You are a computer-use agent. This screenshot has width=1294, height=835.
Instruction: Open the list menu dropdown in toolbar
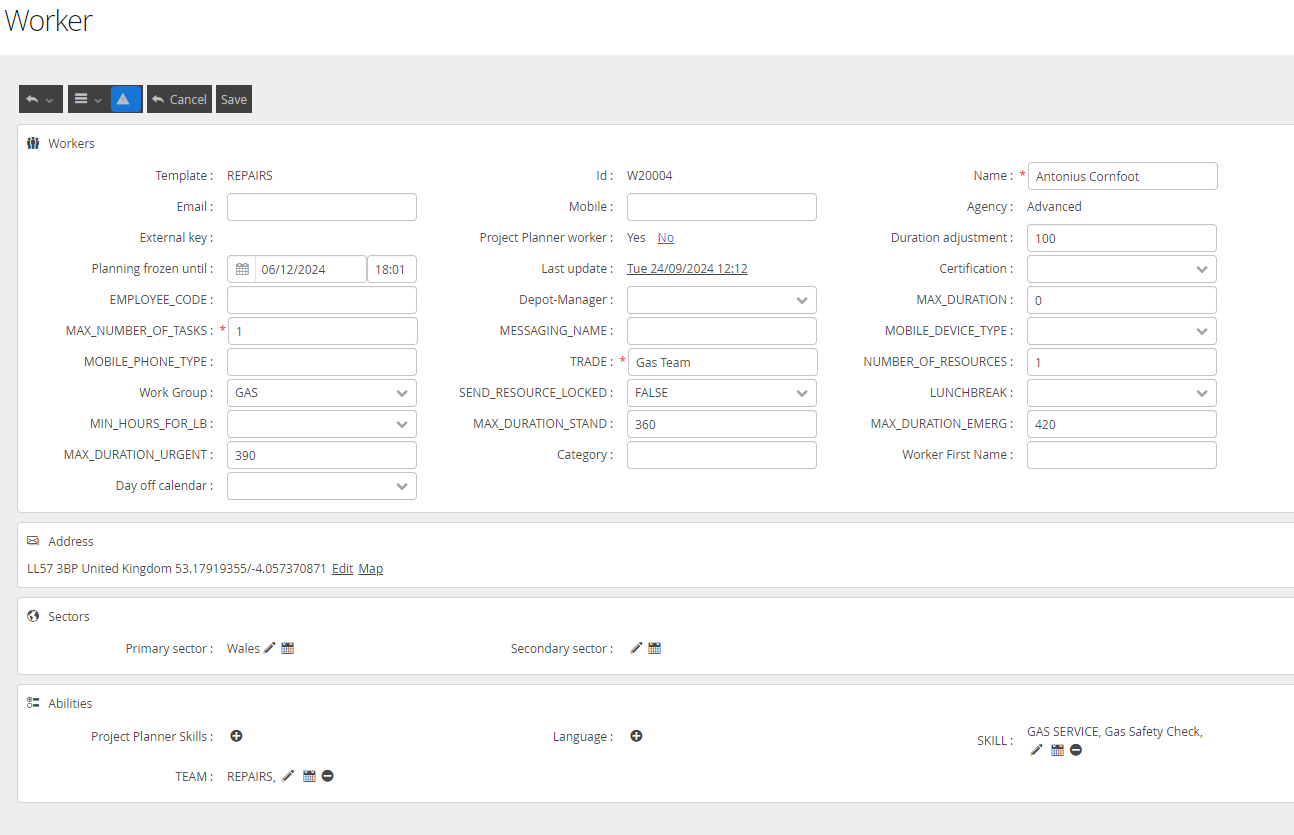point(88,99)
